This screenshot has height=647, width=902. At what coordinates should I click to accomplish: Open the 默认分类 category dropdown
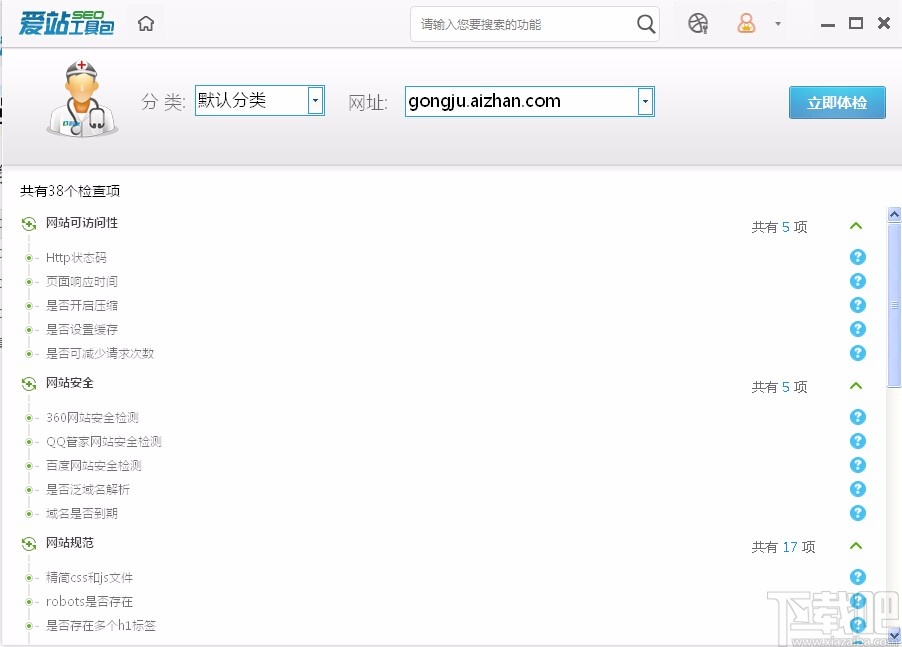(315, 101)
